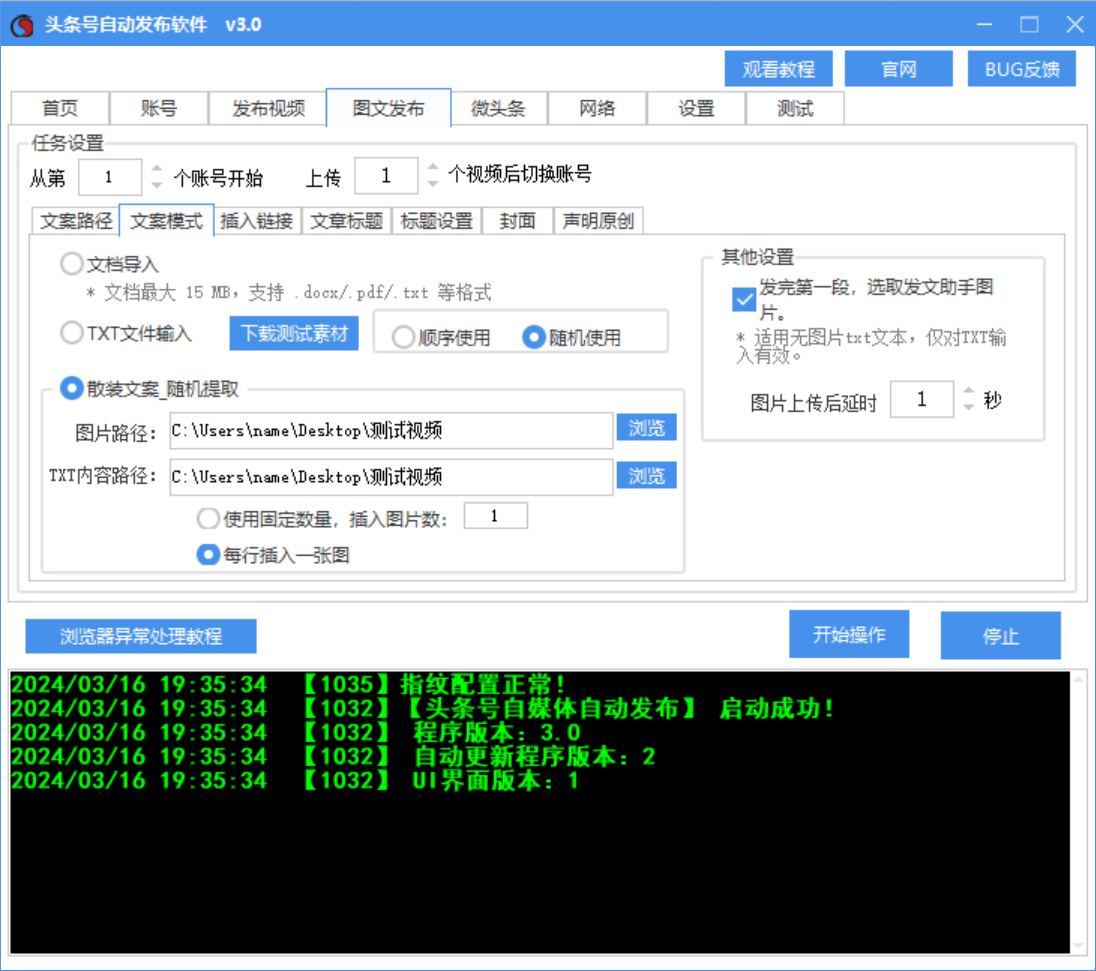1096x971 pixels.
Task: Minimize the application window
Action: coord(984,24)
